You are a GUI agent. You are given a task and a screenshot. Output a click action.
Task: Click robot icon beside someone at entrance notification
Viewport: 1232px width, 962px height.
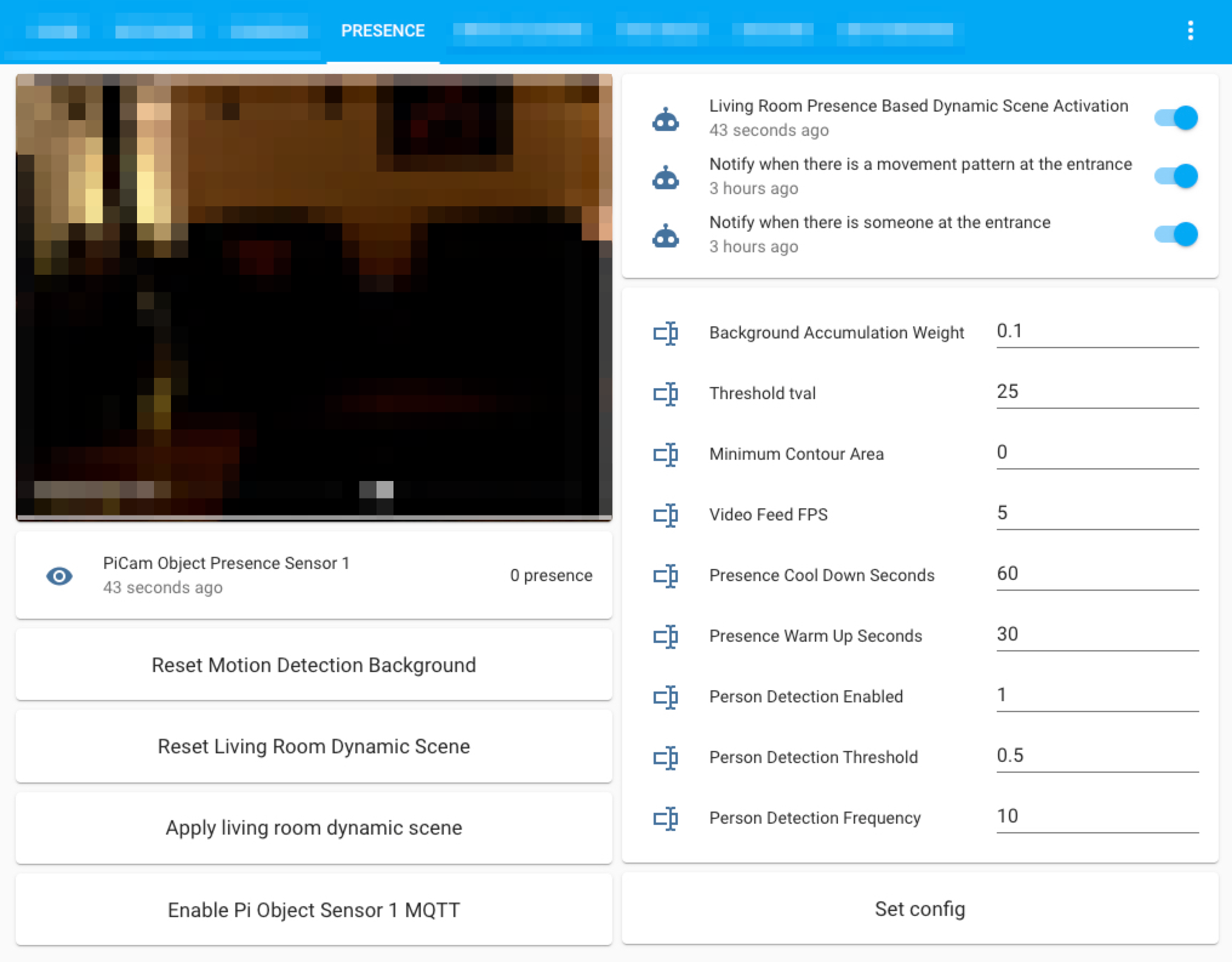(665, 235)
